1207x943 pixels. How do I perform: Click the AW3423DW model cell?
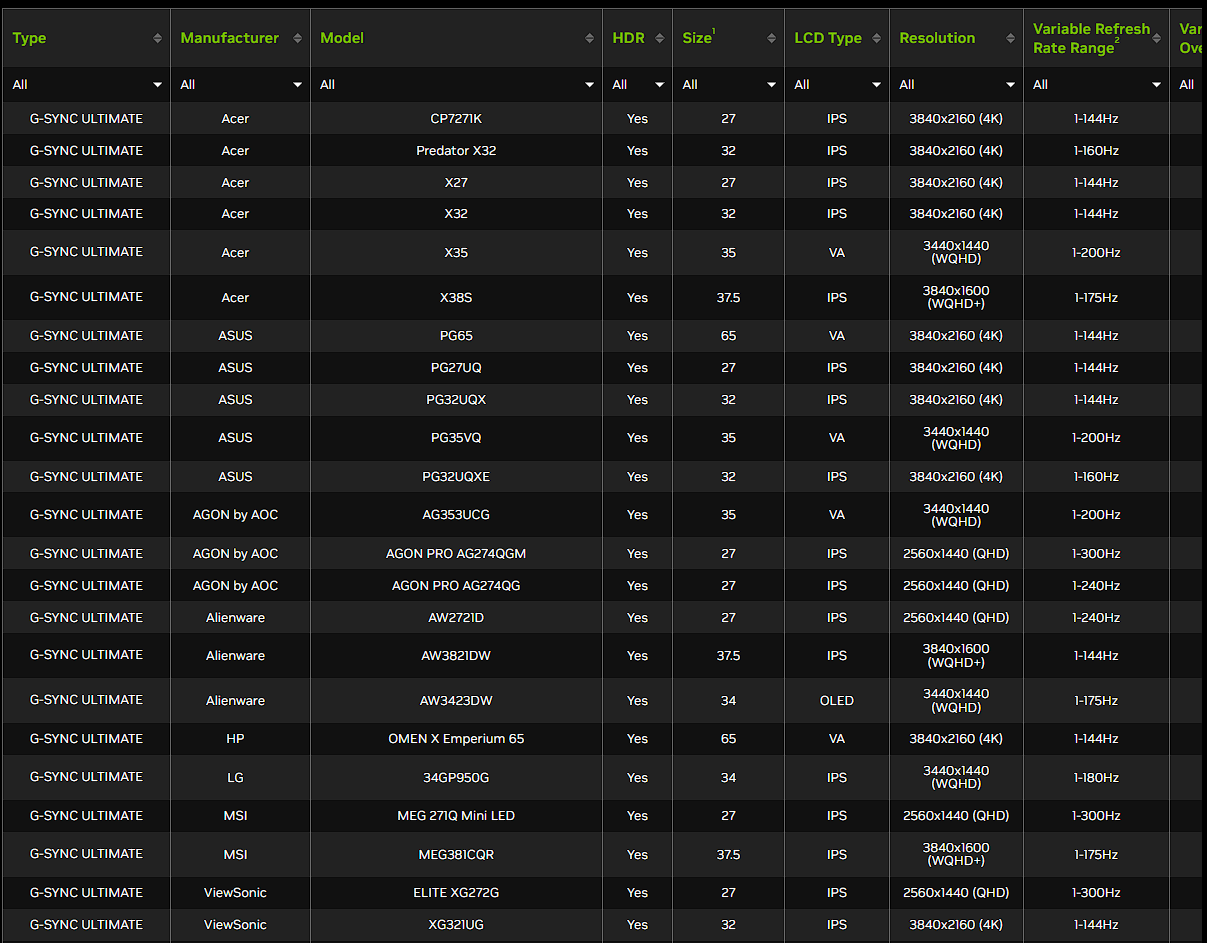click(457, 701)
